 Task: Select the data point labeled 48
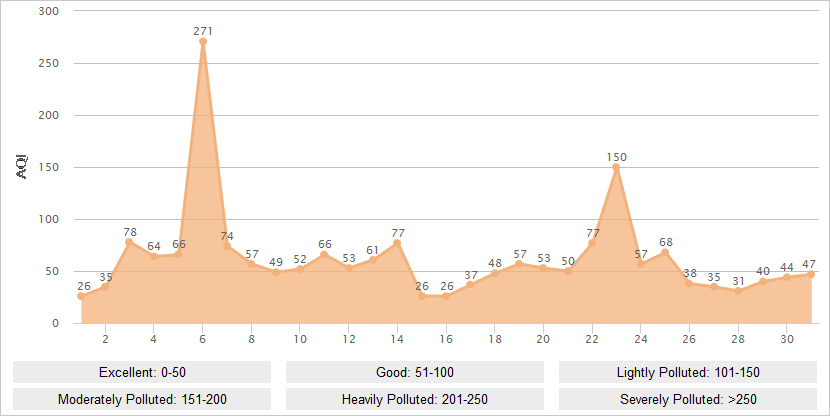[494, 273]
